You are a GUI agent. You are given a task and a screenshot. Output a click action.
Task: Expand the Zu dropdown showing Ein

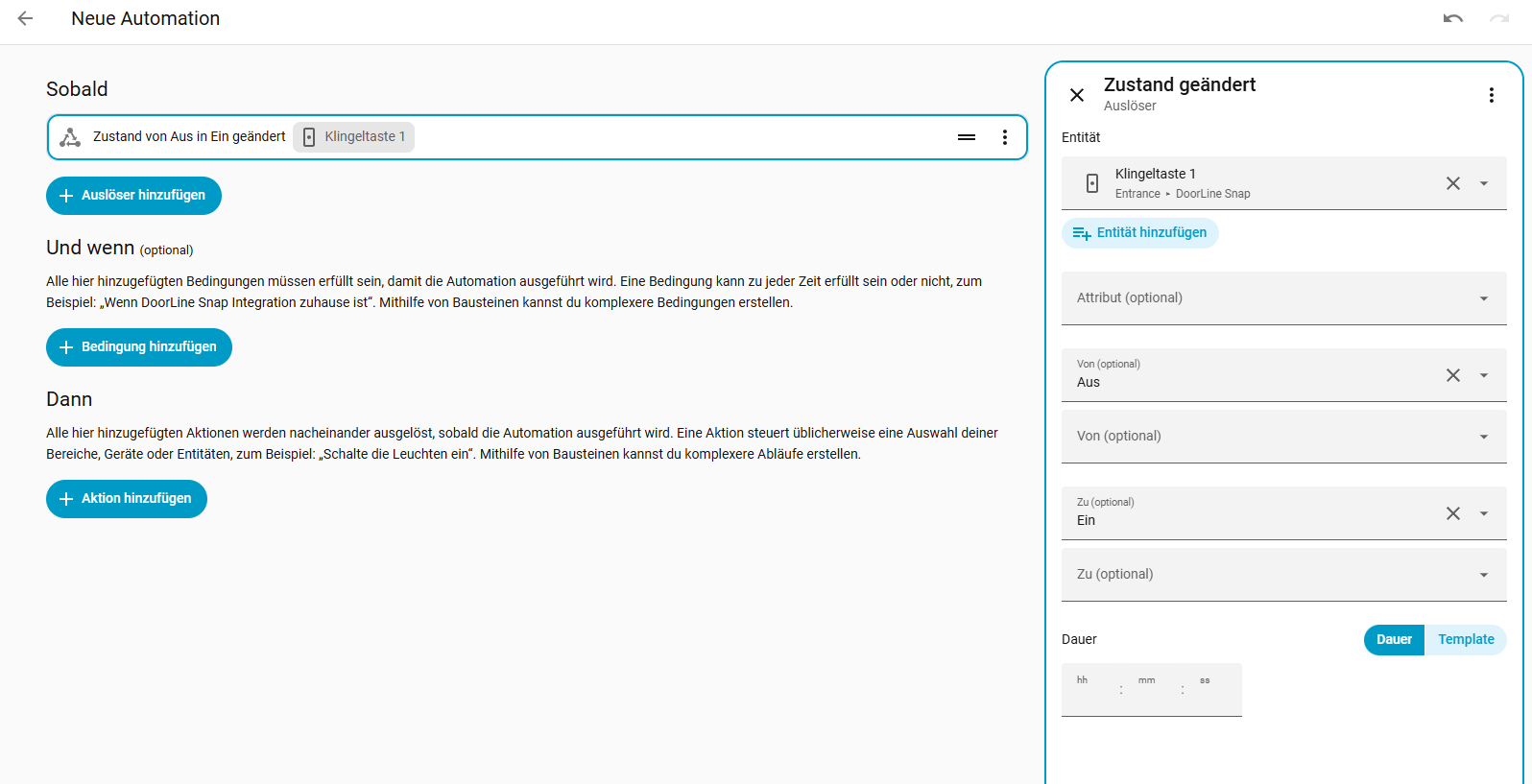tap(1484, 513)
